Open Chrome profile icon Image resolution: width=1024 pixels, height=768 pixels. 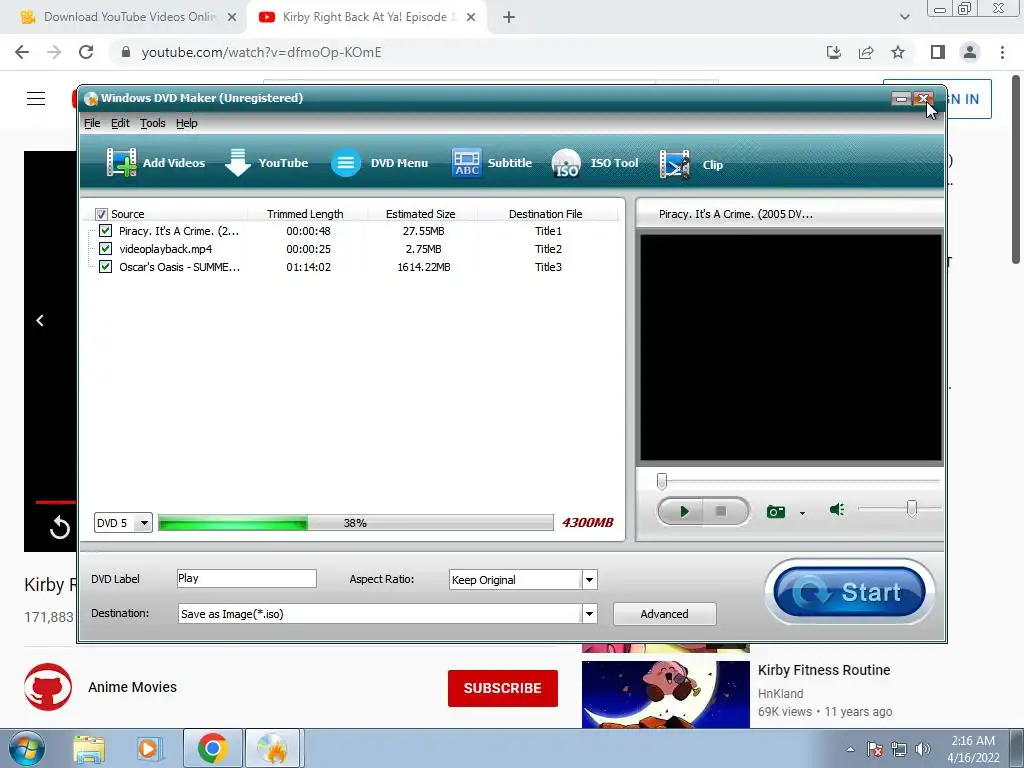click(x=970, y=52)
